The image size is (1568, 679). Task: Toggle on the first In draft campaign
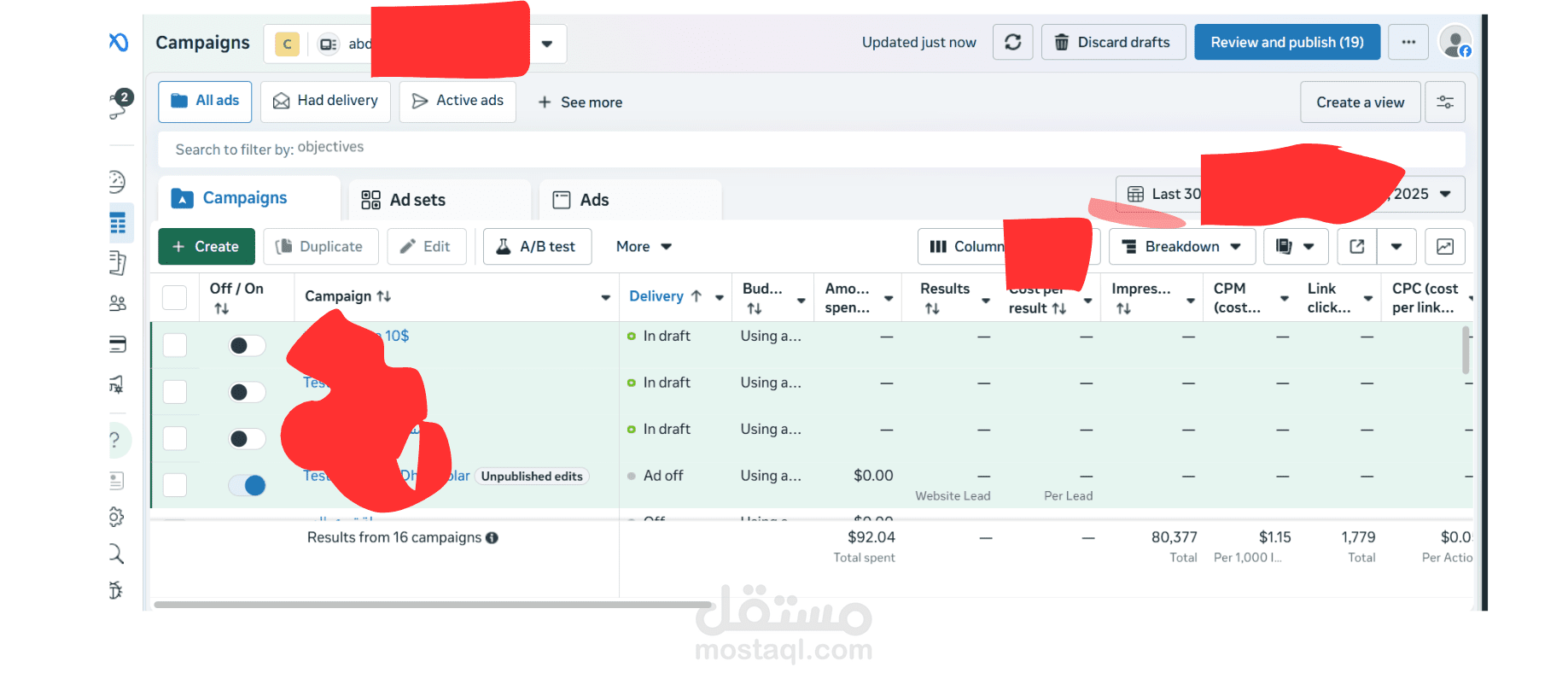pyautogui.click(x=247, y=345)
